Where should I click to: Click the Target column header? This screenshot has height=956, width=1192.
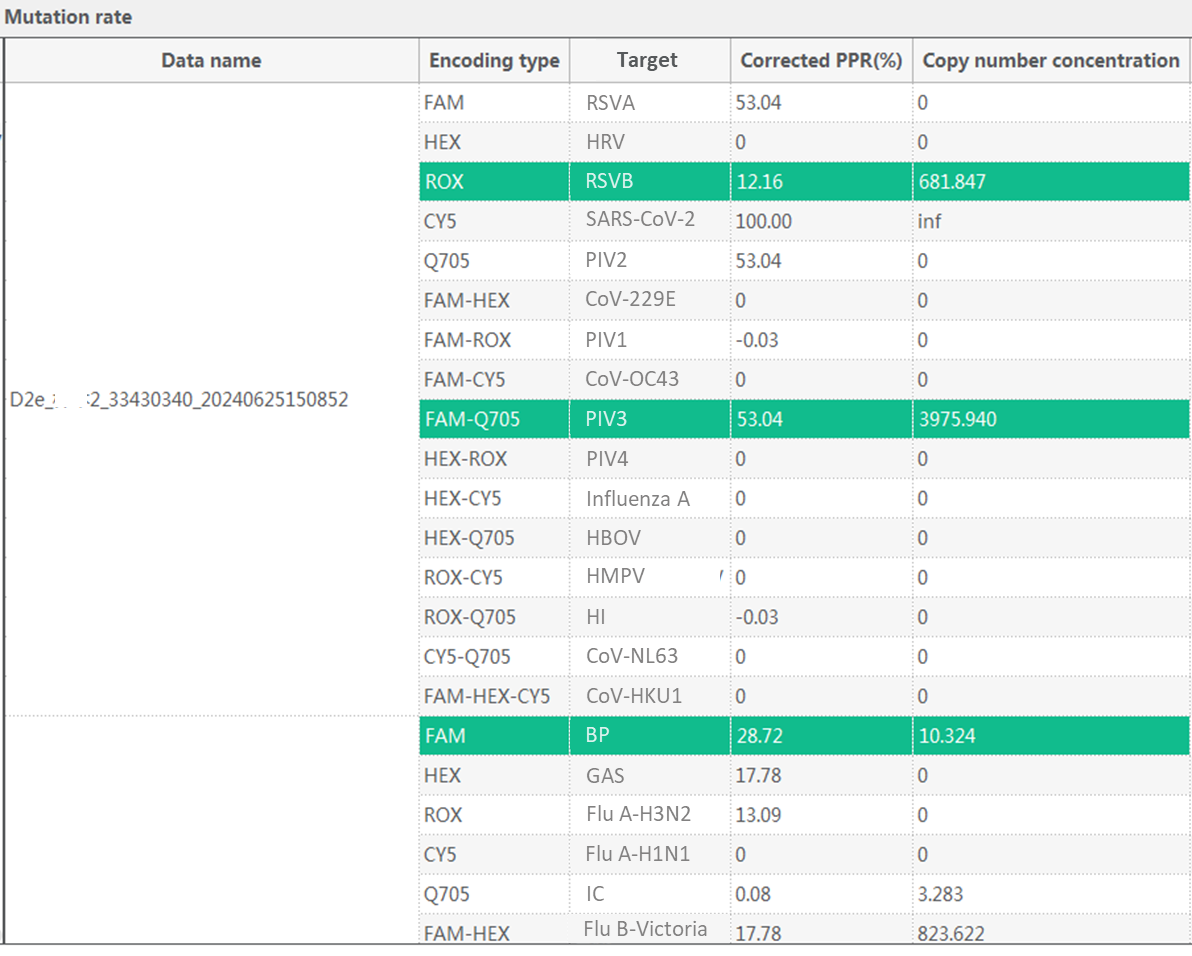point(647,60)
